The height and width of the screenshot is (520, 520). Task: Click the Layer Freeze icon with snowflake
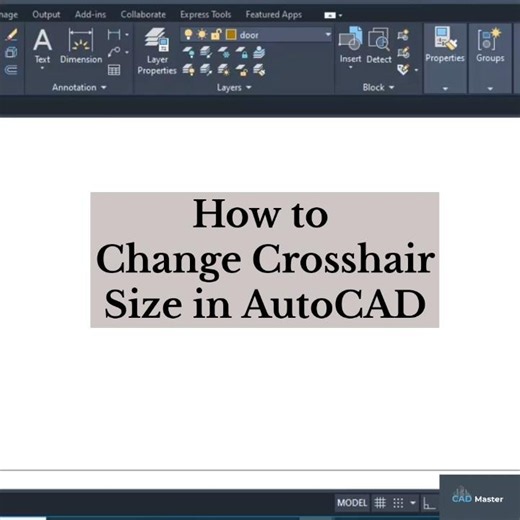click(224, 52)
